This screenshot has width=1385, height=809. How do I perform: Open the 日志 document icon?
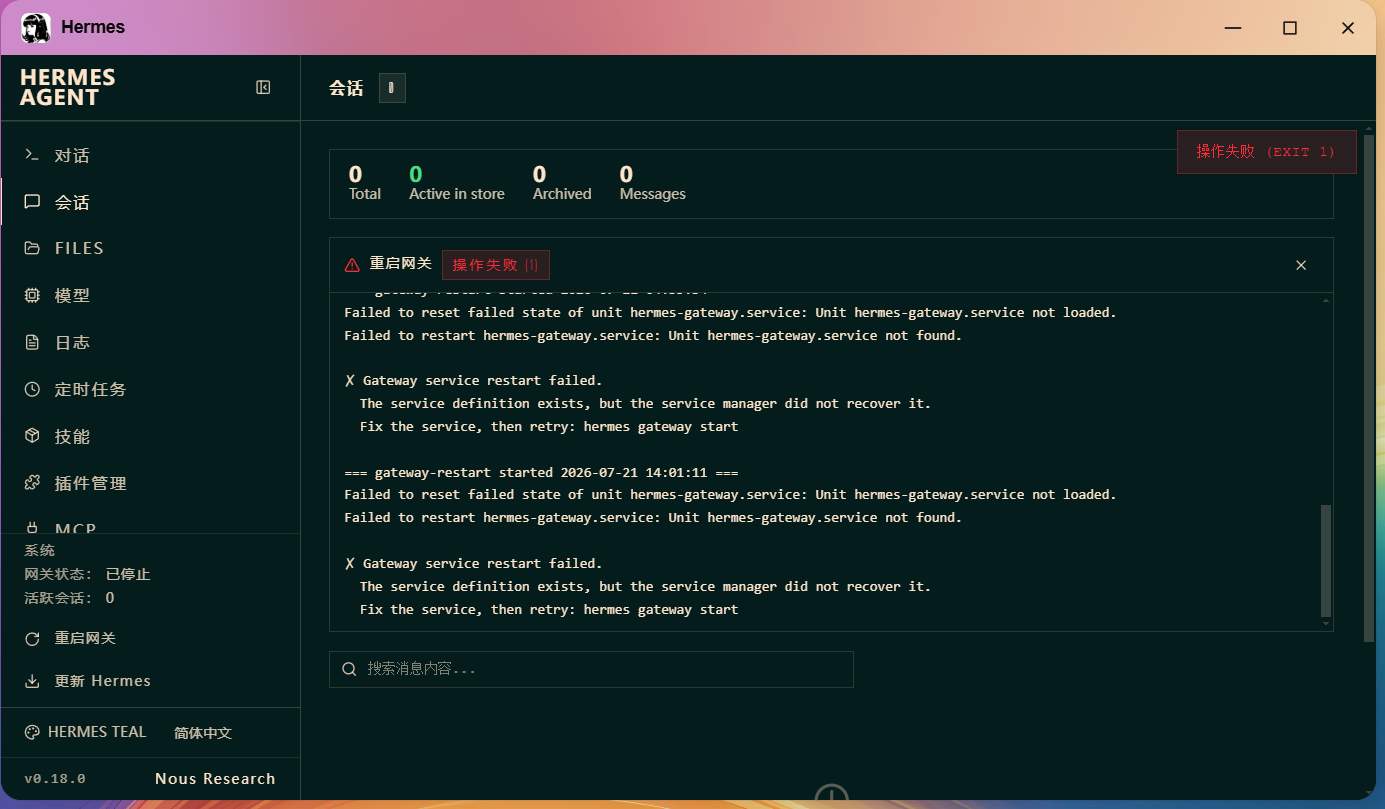click(32, 342)
